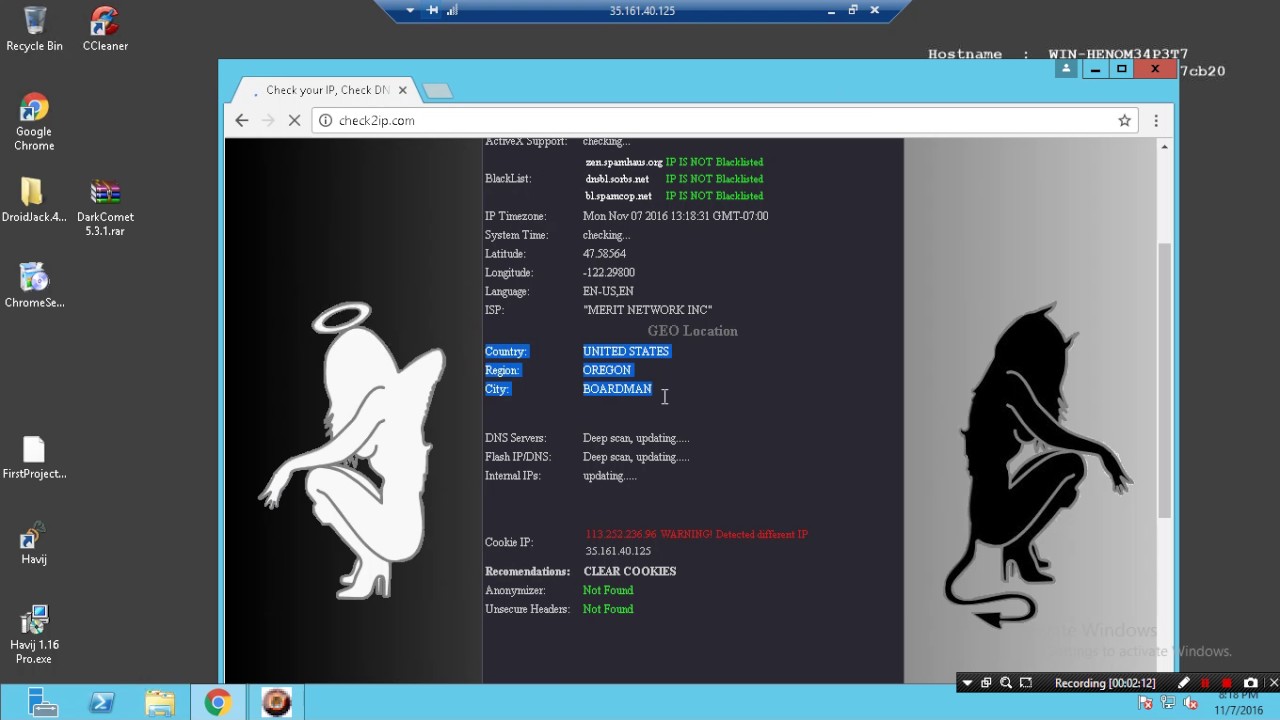Stop the screen recording with red square

pyautogui.click(x=1227, y=683)
